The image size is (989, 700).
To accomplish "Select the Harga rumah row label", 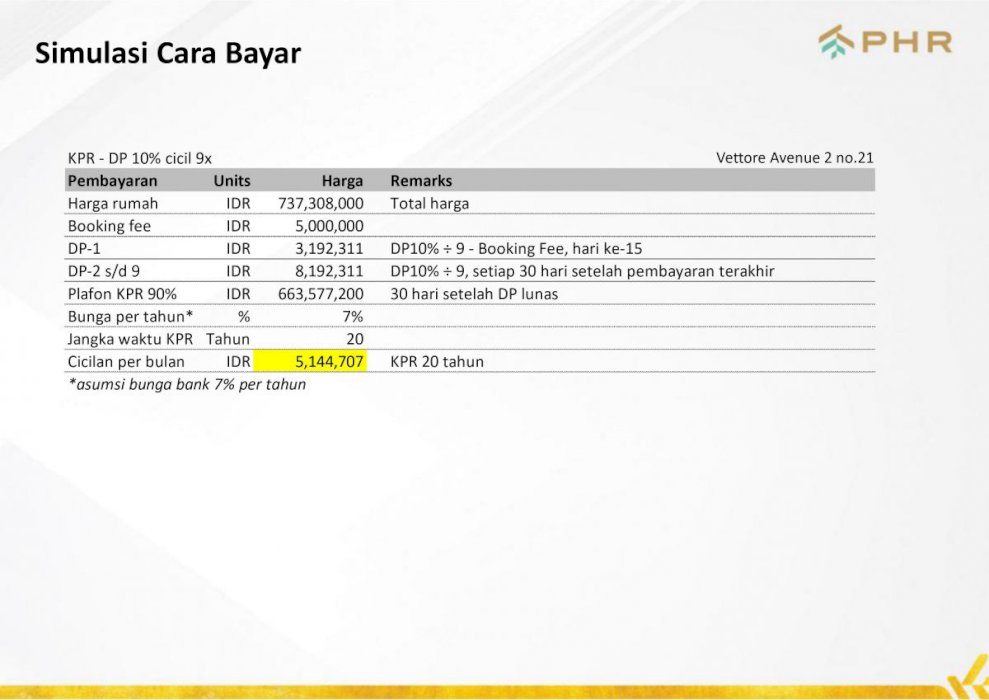I will click(x=113, y=203).
